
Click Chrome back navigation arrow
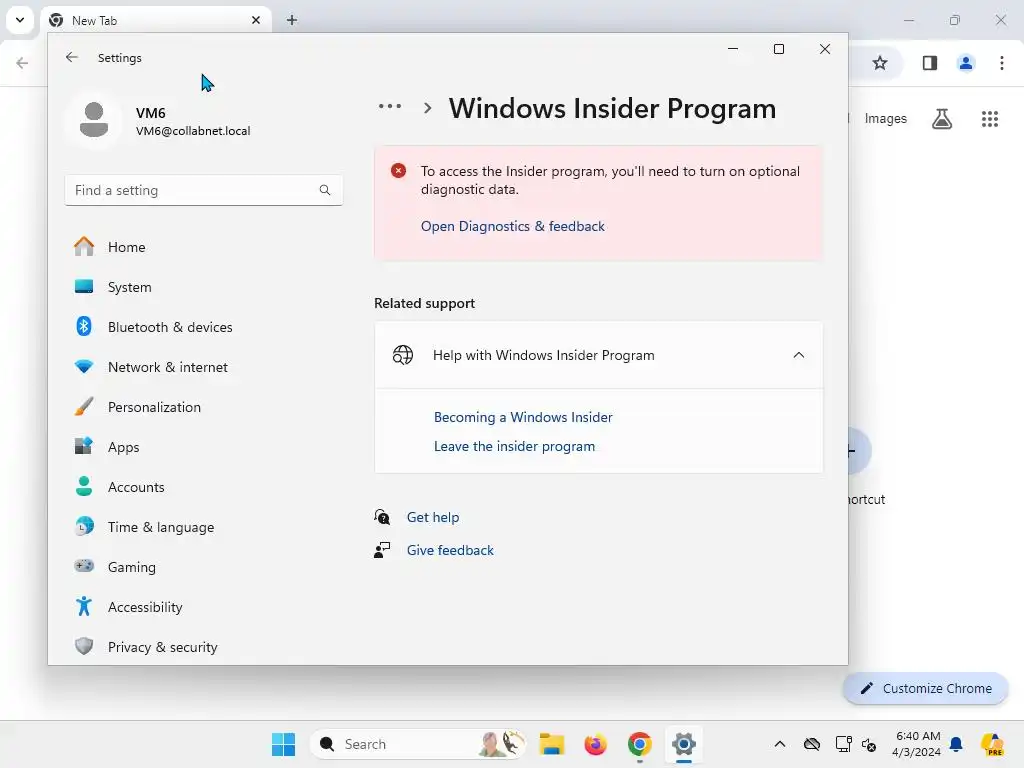click(x=22, y=63)
